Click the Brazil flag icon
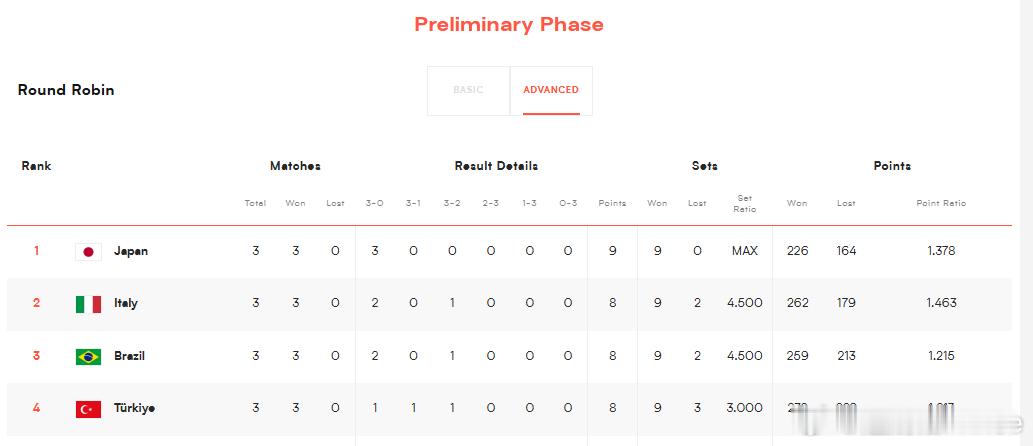The height and width of the screenshot is (446, 1033). pyautogui.click(x=88, y=356)
